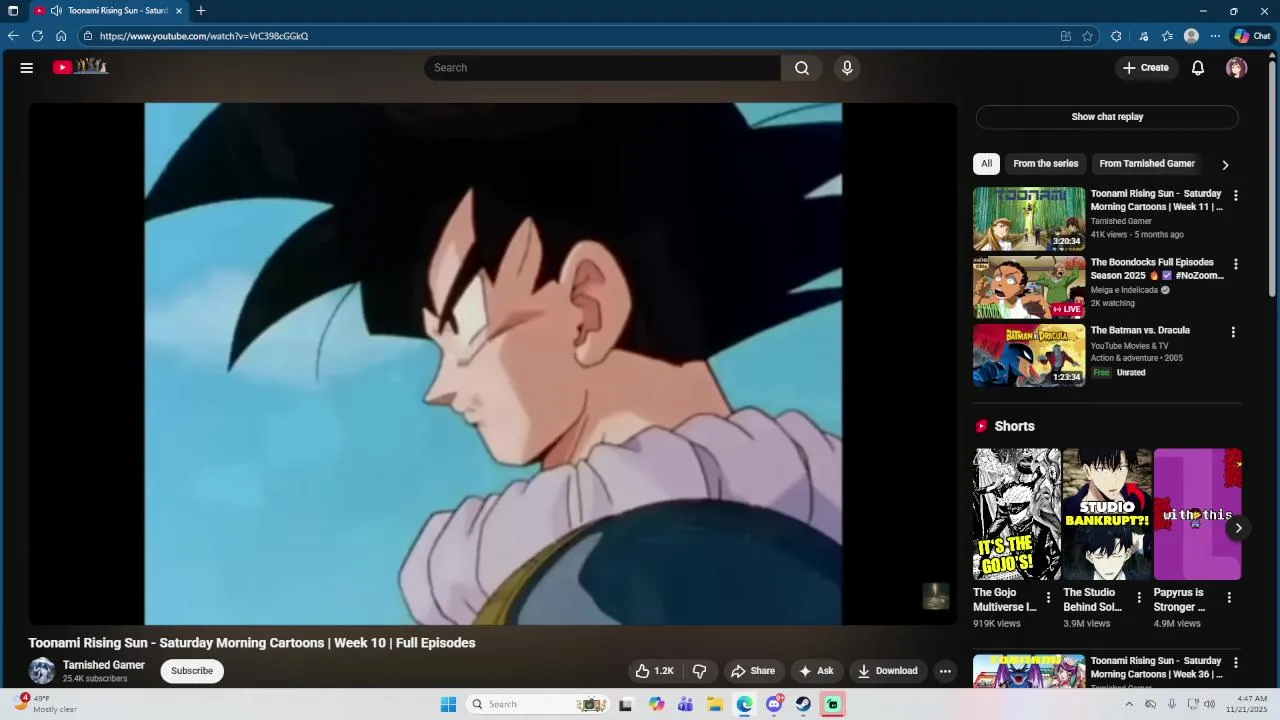This screenshot has width=1280, height=720.
Task: Click the channel watermark on the video
Action: 935,597
